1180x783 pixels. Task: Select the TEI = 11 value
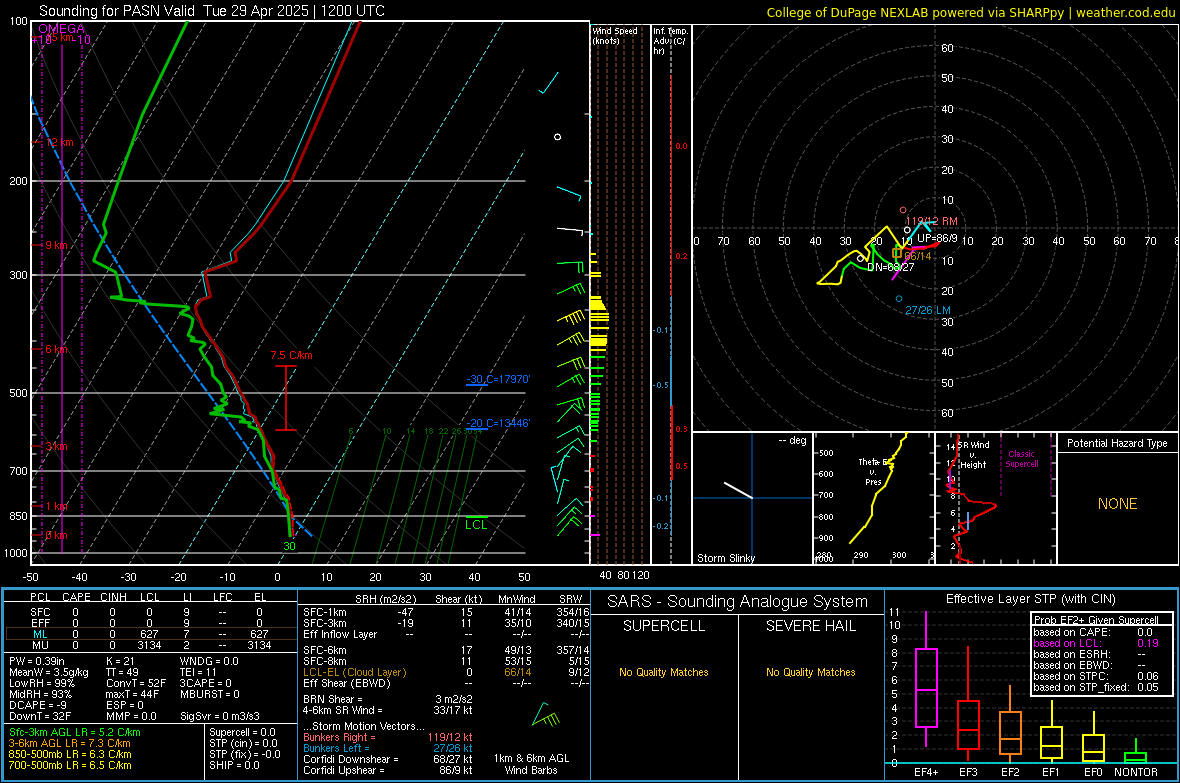[x=198, y=672]
